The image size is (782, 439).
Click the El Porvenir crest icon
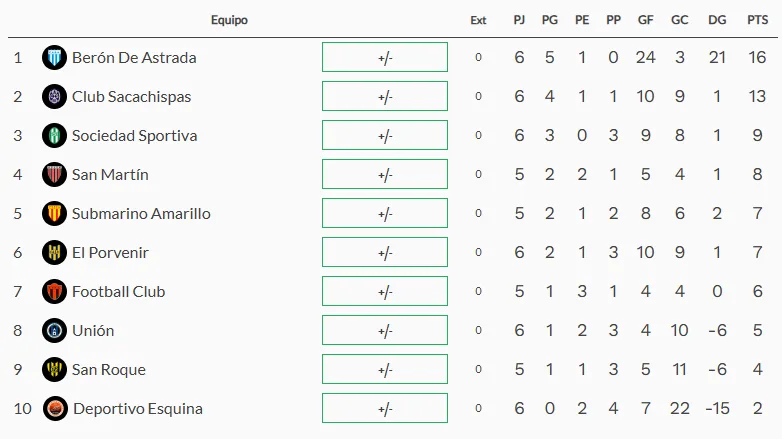tap(54, 252)
